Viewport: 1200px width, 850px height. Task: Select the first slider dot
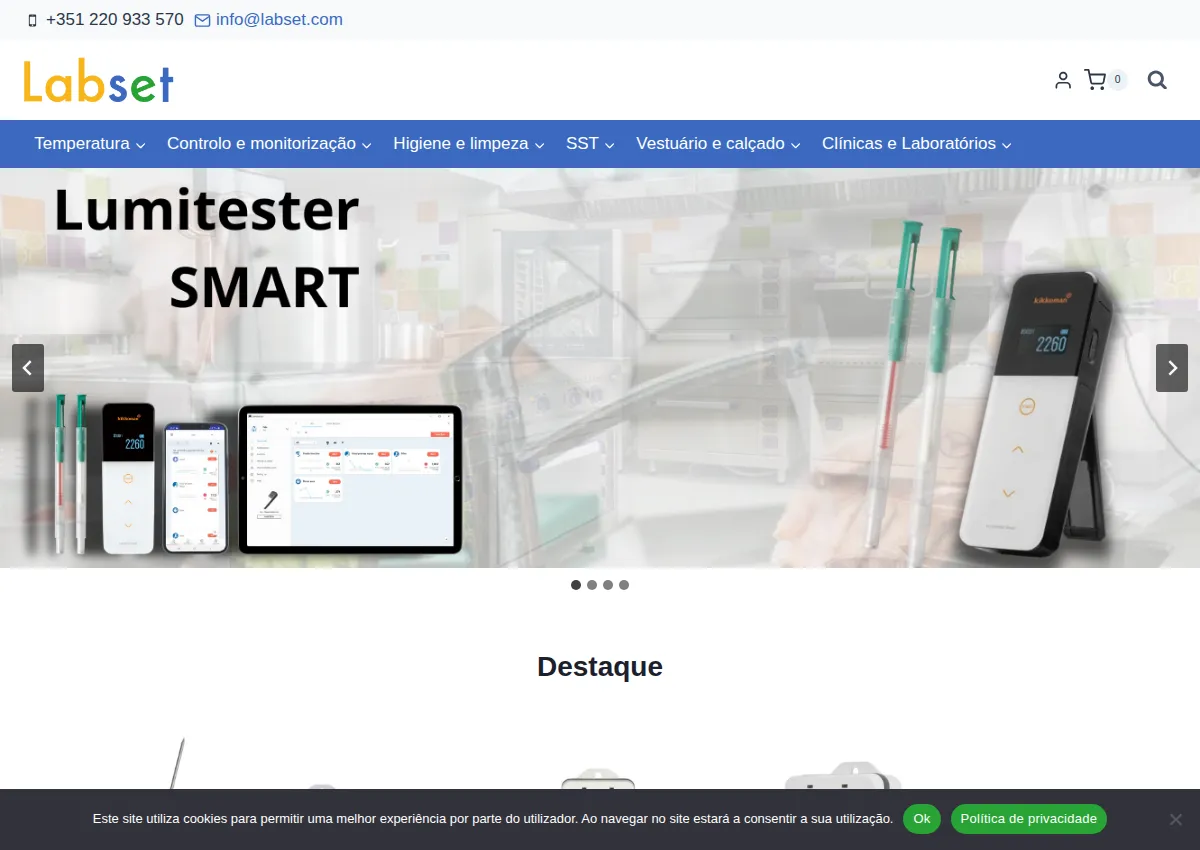[x=576, y=585]
